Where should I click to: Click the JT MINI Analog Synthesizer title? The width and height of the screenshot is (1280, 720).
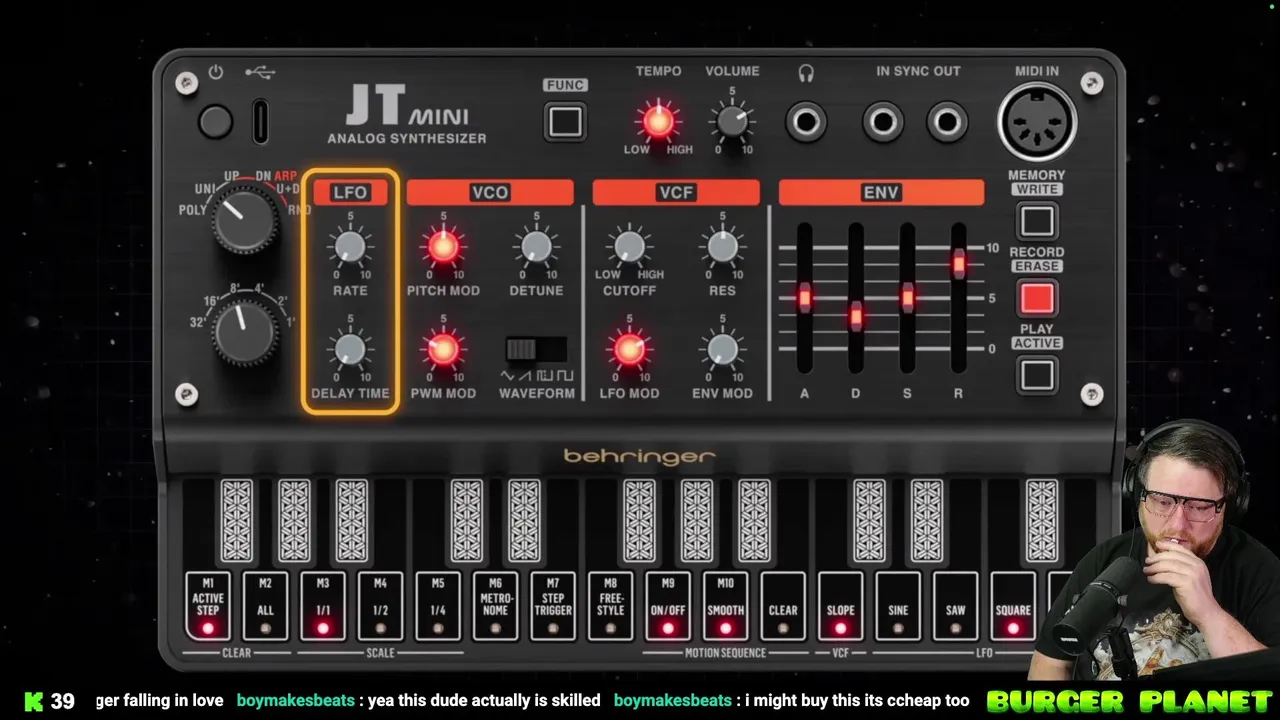(407, 116)
